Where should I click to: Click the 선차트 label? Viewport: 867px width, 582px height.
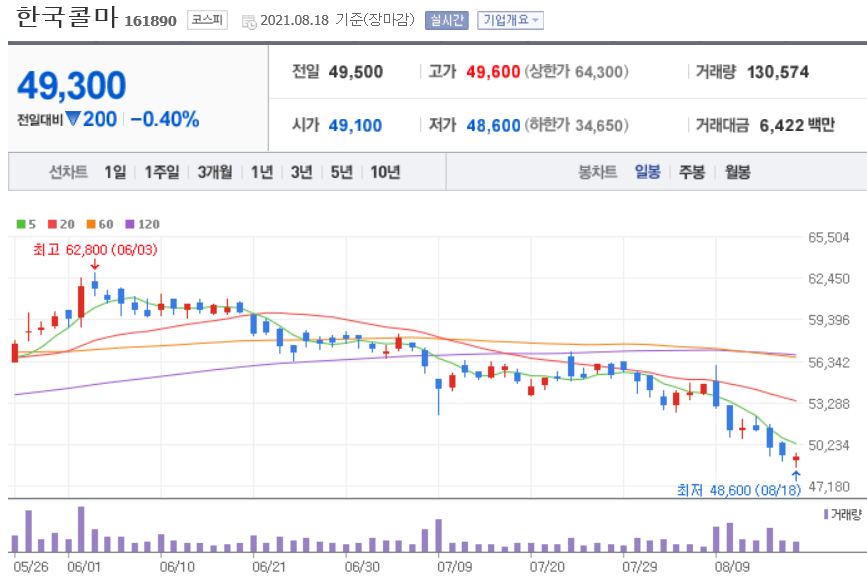pyautogui.click(x=68, y=172)
